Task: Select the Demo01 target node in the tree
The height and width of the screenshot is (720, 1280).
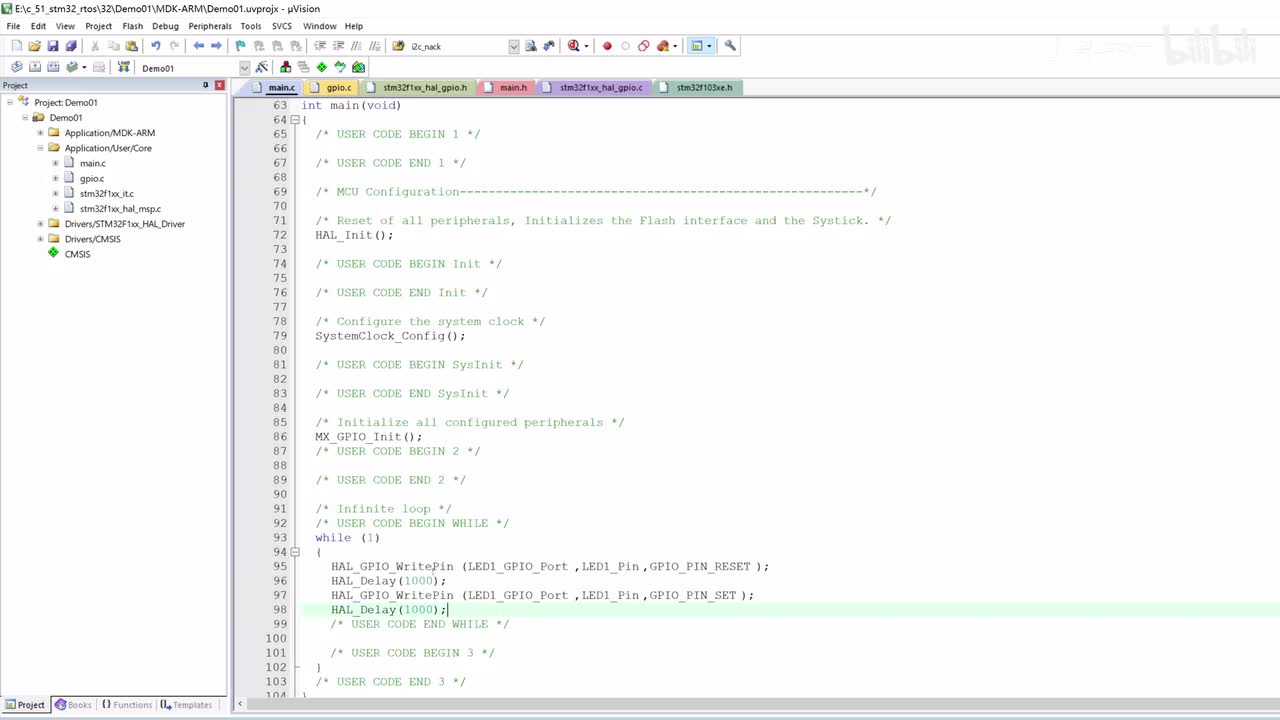Action: (66, 118)
